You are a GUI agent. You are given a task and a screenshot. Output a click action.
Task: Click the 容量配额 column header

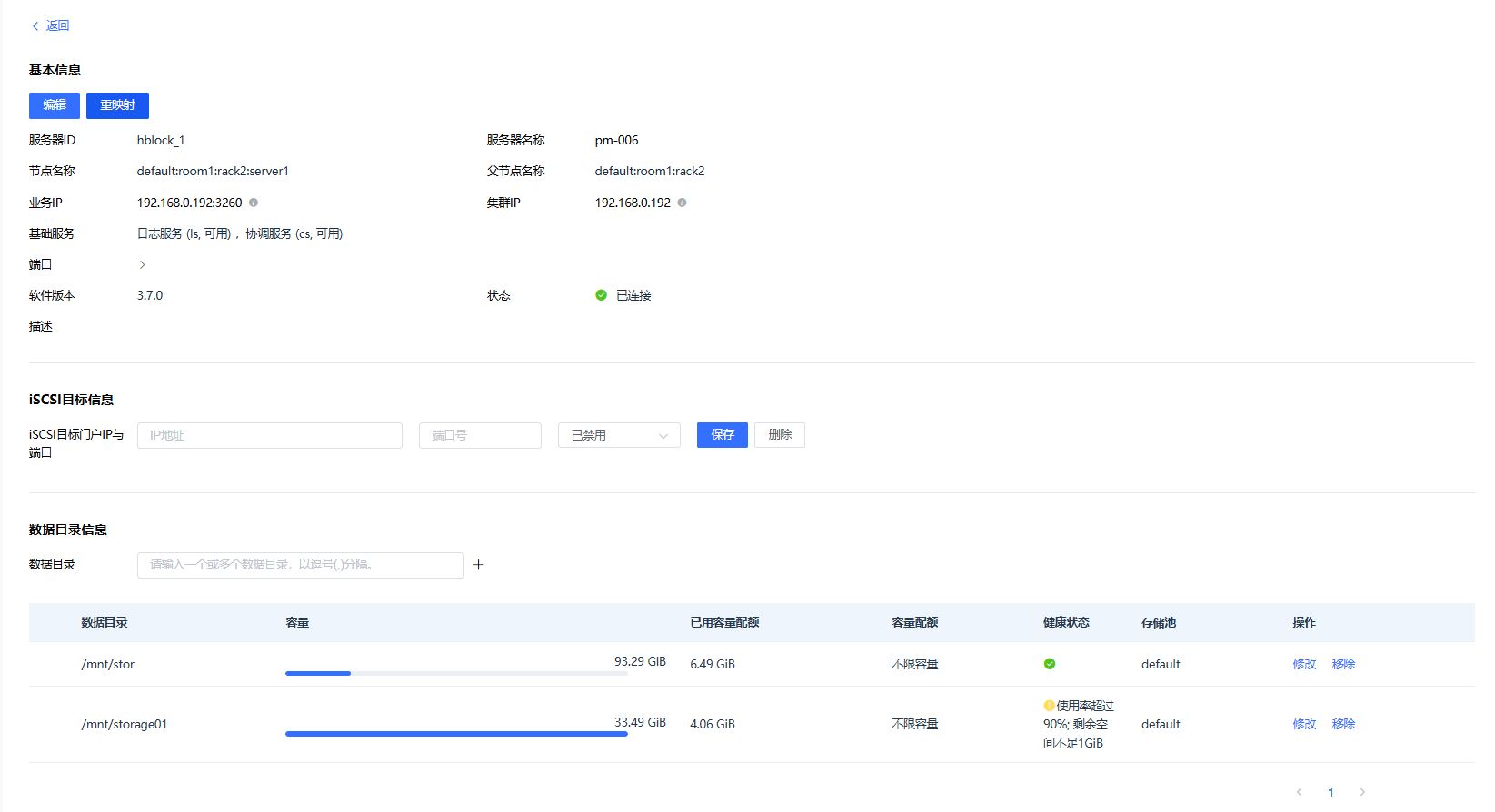pos(915,622)
